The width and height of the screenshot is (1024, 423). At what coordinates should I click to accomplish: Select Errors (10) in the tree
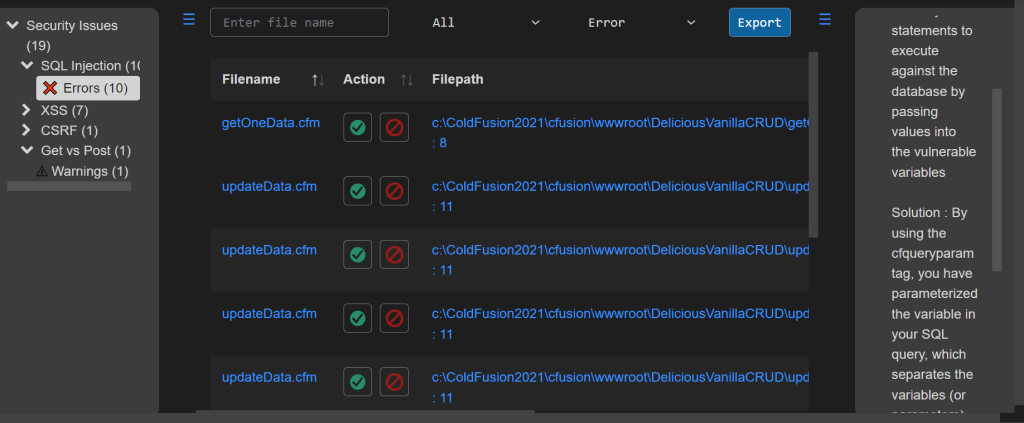pos(88,88)
